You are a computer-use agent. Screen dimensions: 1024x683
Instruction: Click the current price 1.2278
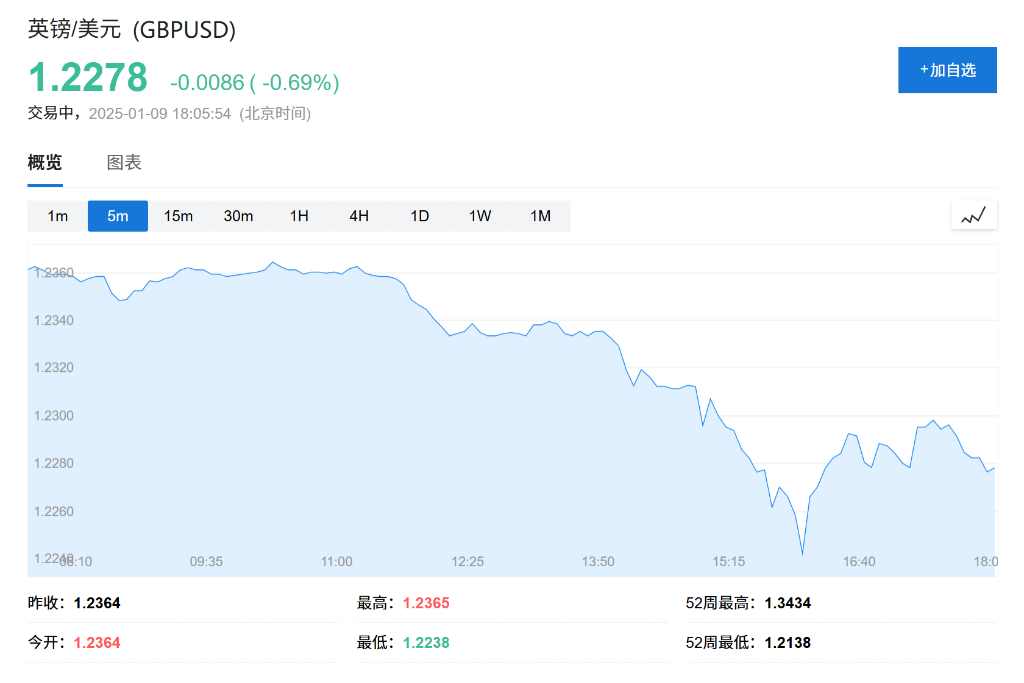click(x=88, y=78)
